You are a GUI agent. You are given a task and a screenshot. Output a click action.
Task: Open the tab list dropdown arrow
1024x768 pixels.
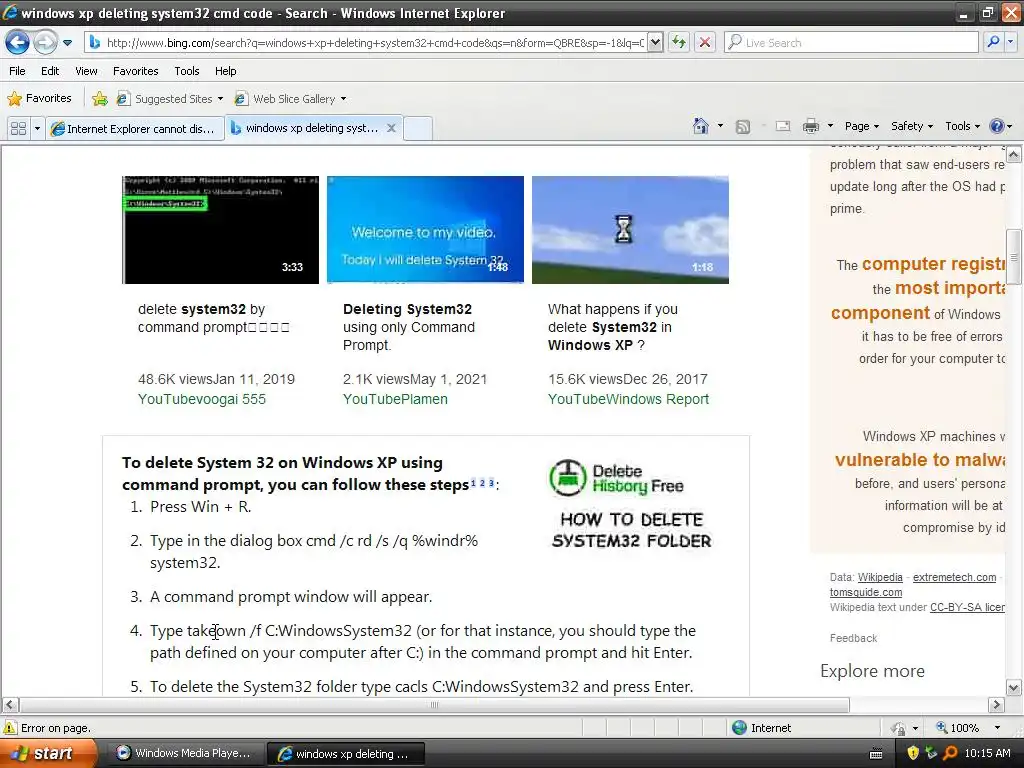coord(37,129)
